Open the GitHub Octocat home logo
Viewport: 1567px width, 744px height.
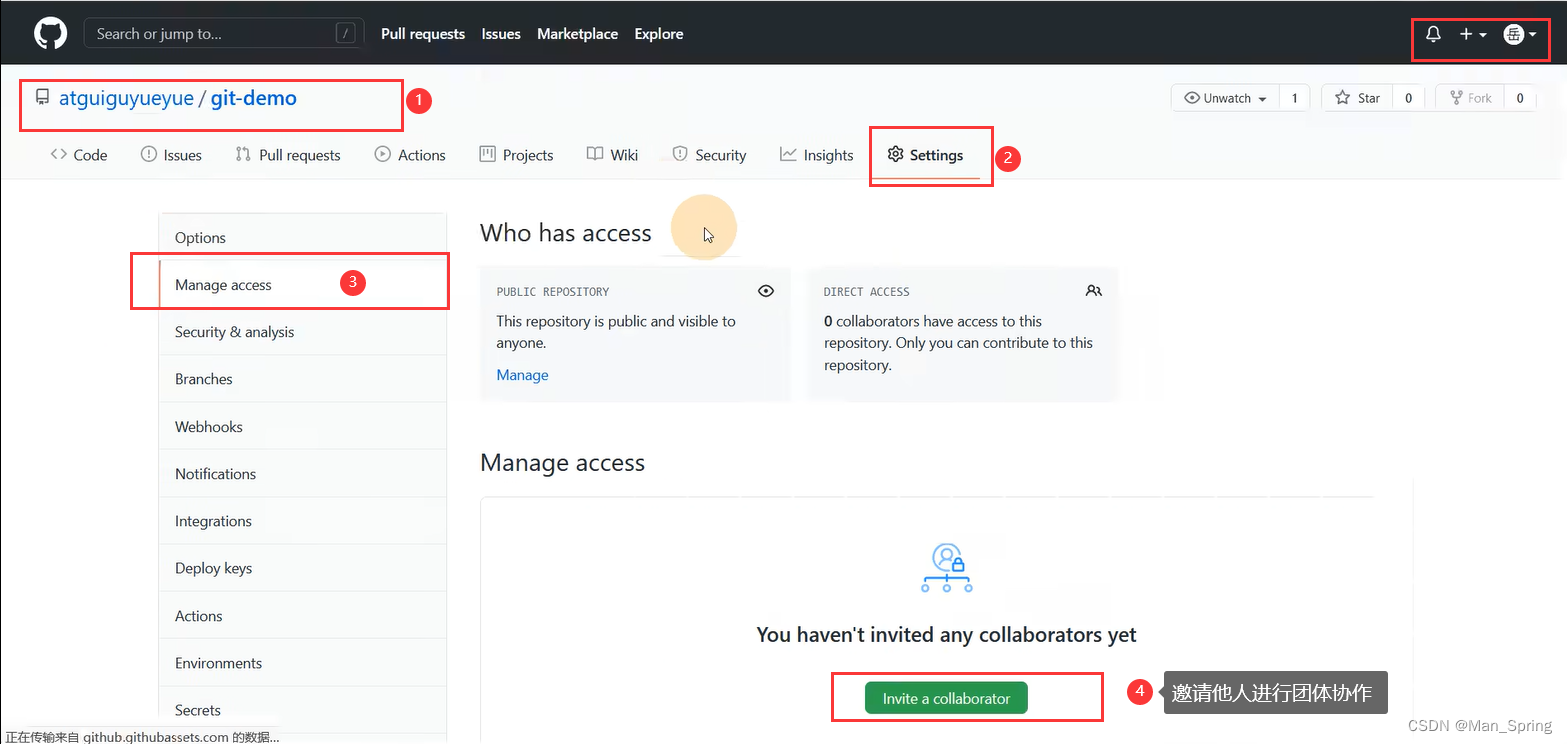point(50,33)
